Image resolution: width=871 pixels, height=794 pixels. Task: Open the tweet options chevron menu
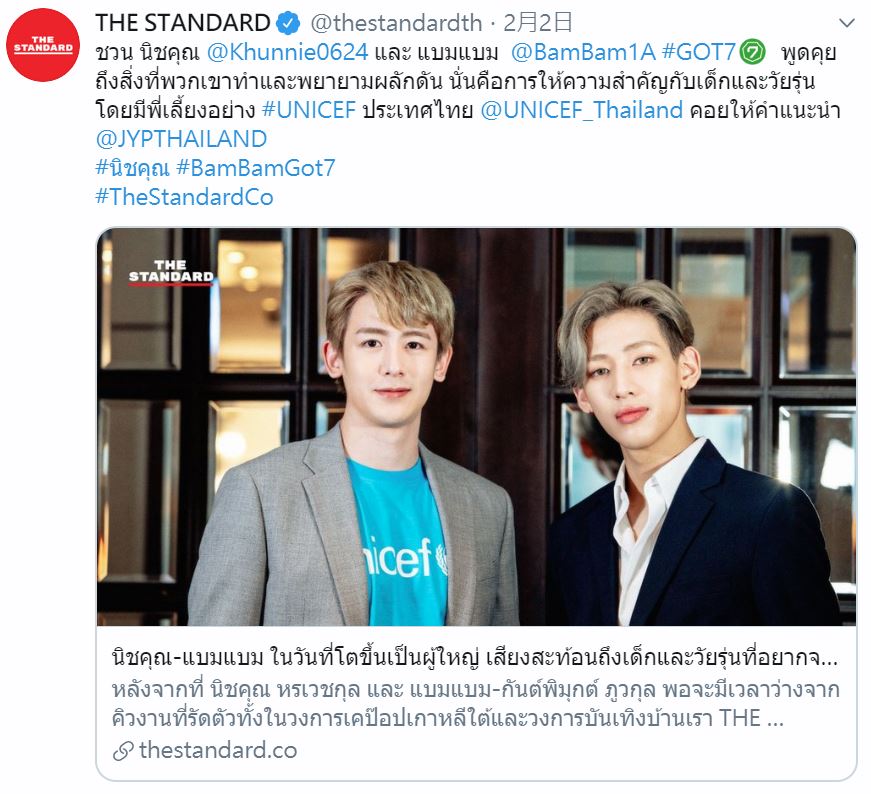pos(846,23)
